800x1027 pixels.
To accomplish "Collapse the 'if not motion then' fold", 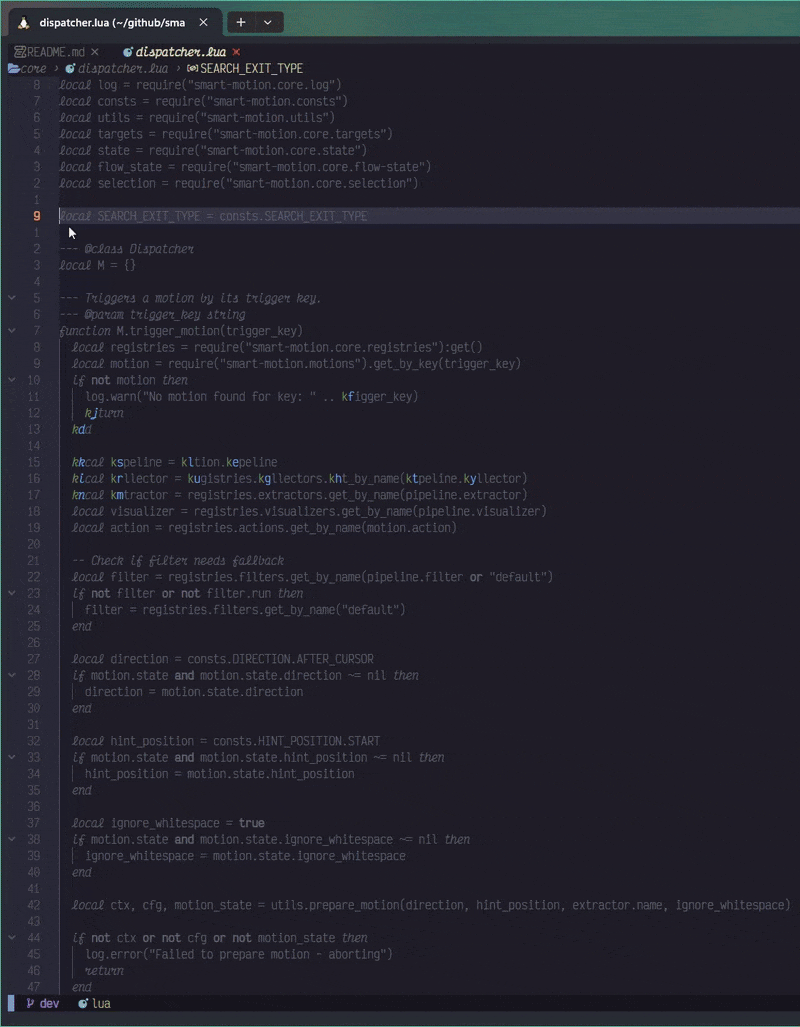I will [x=12, y=380].
